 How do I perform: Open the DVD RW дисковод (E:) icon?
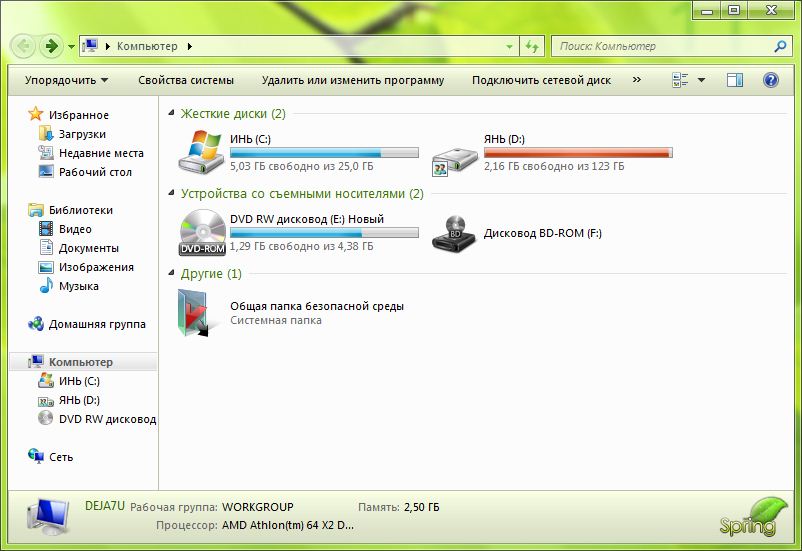click(202, 232)
